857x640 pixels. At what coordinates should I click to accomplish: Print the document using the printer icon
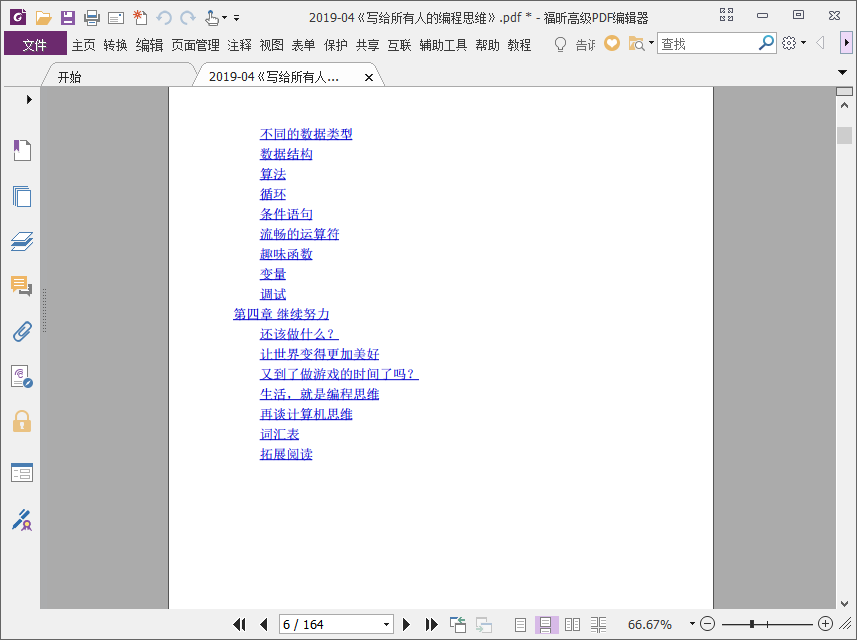point(92,18)
